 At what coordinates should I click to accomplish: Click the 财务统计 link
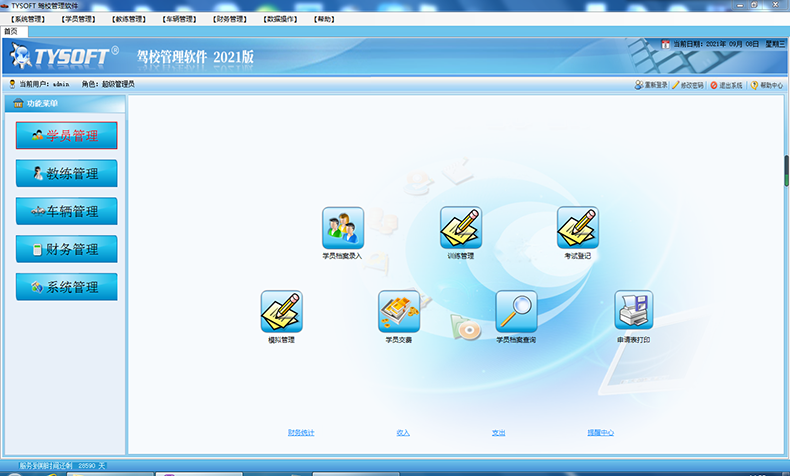(301, 433)
